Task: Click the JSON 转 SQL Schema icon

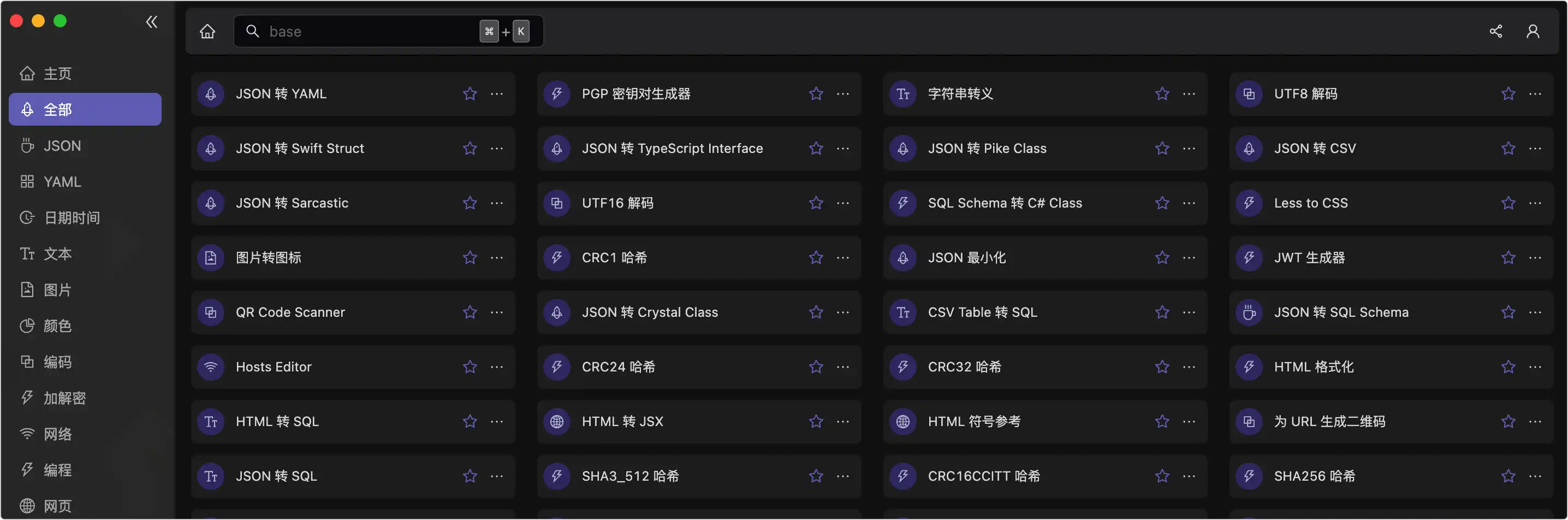Action: [x=1249, y=312]
